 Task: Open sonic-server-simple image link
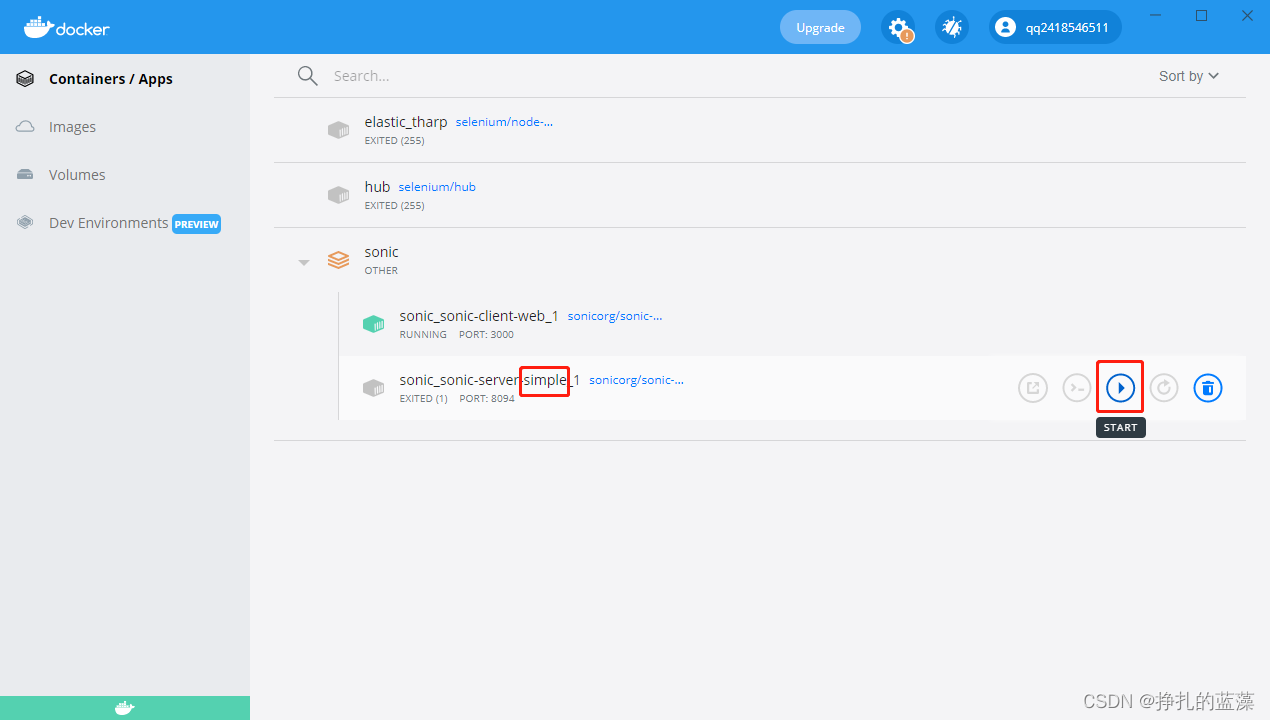636,380
